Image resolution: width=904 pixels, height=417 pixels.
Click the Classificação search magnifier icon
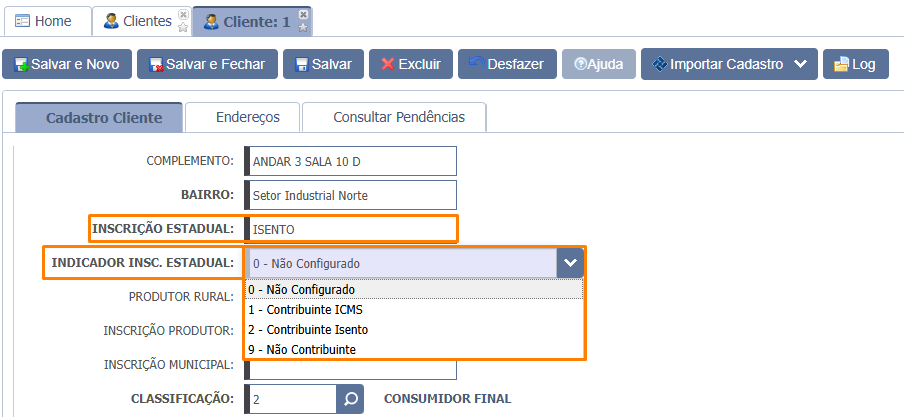point(351,399)
